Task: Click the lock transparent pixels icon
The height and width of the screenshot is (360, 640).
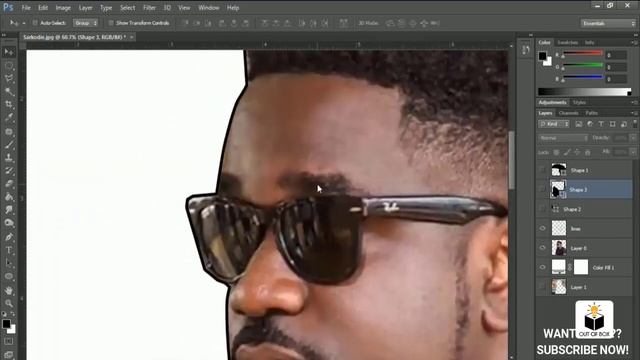Action: point(556,152)
